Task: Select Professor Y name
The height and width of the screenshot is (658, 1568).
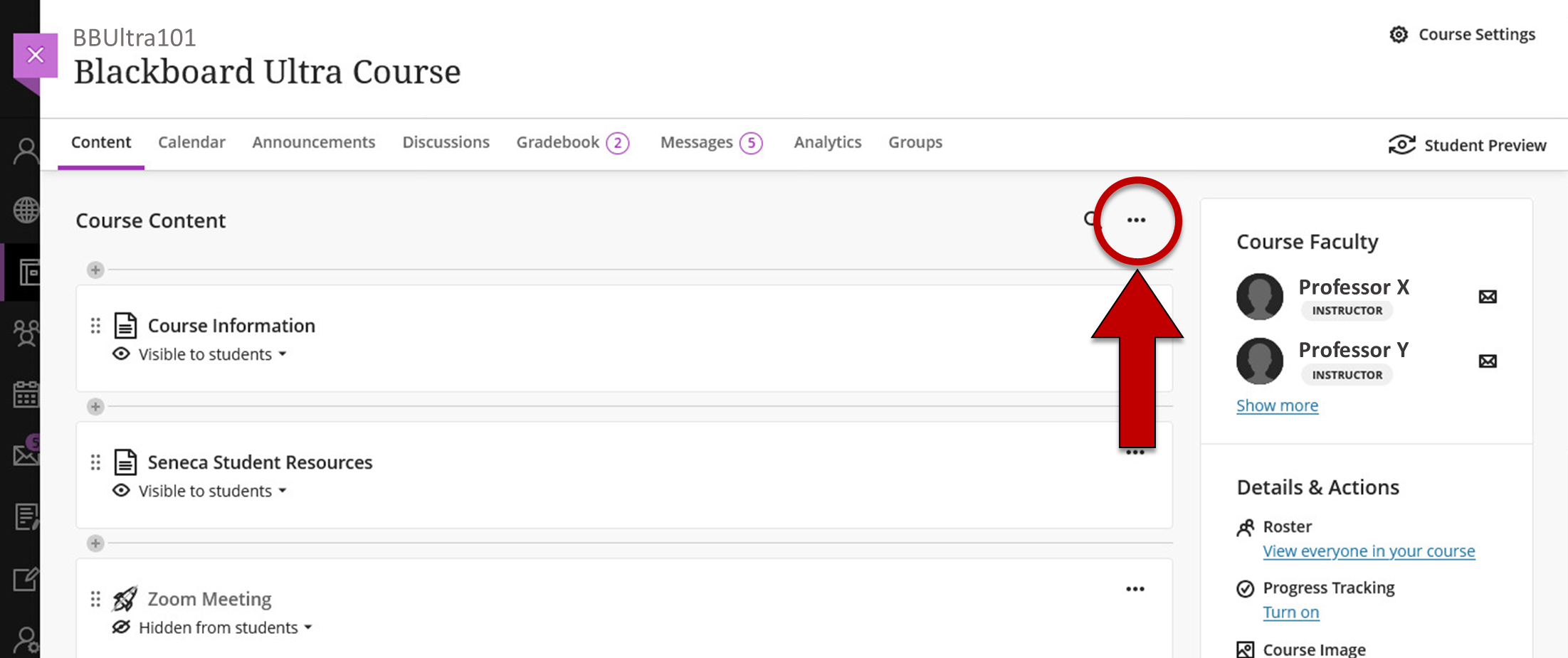Action: coord(1354,349)
